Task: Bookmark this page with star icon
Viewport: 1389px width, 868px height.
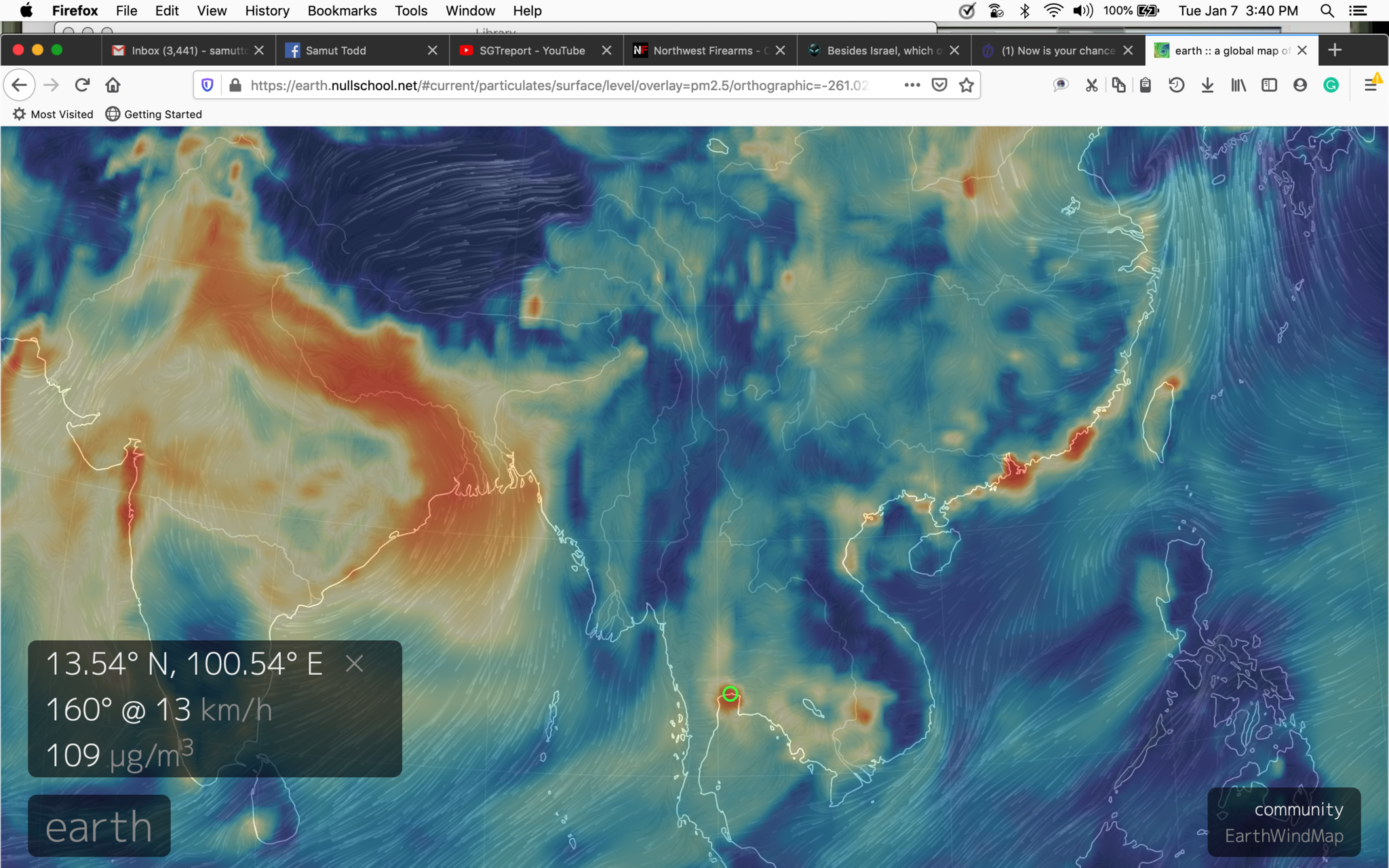Action: [966, 85]
